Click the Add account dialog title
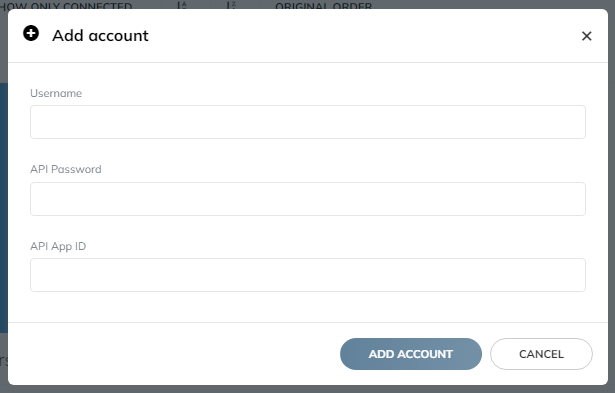The image size is (615, 393). pyautogui.click(x=100, y=36)
